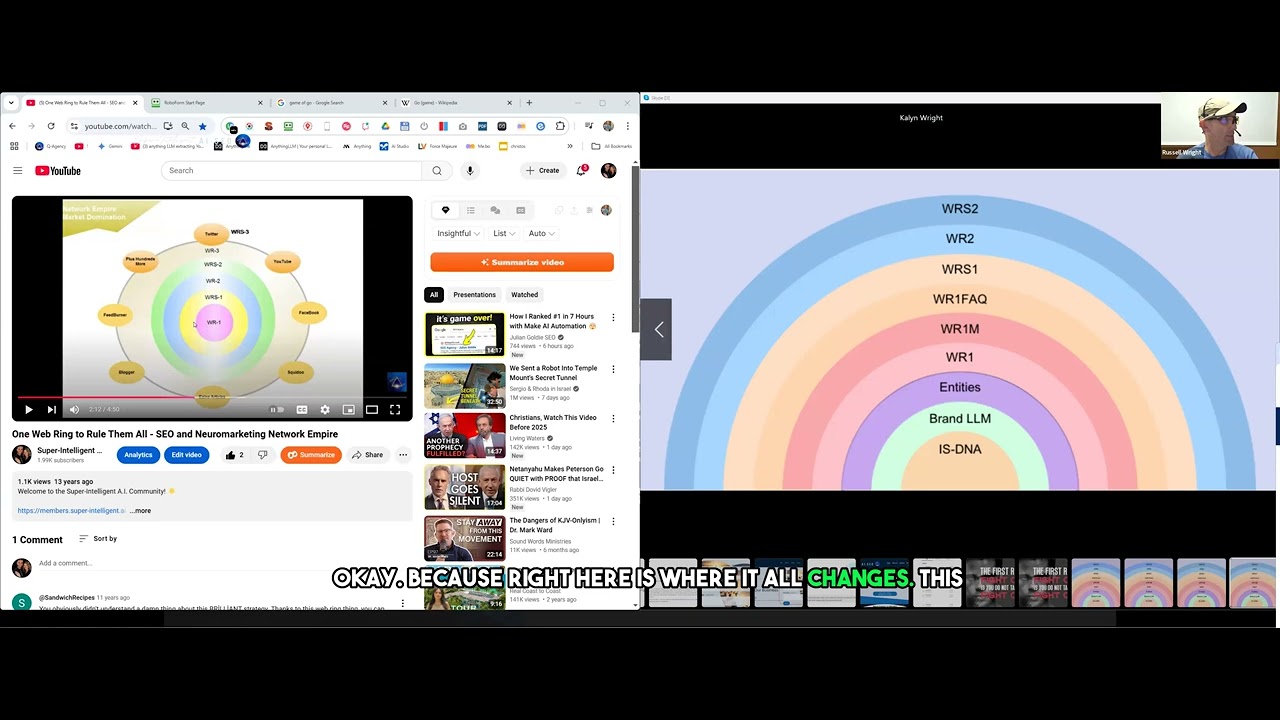Toggle closed captions in video player
This screenshot has width=1280, height=720.
pyautogui.click(x=301, y=409)
